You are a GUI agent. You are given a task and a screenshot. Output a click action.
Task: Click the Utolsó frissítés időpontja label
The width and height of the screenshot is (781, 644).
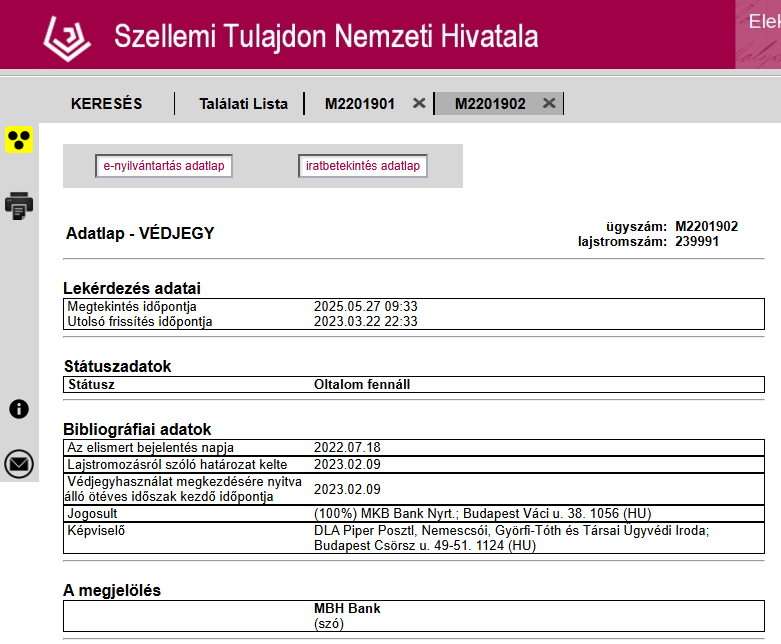point(140,321)
